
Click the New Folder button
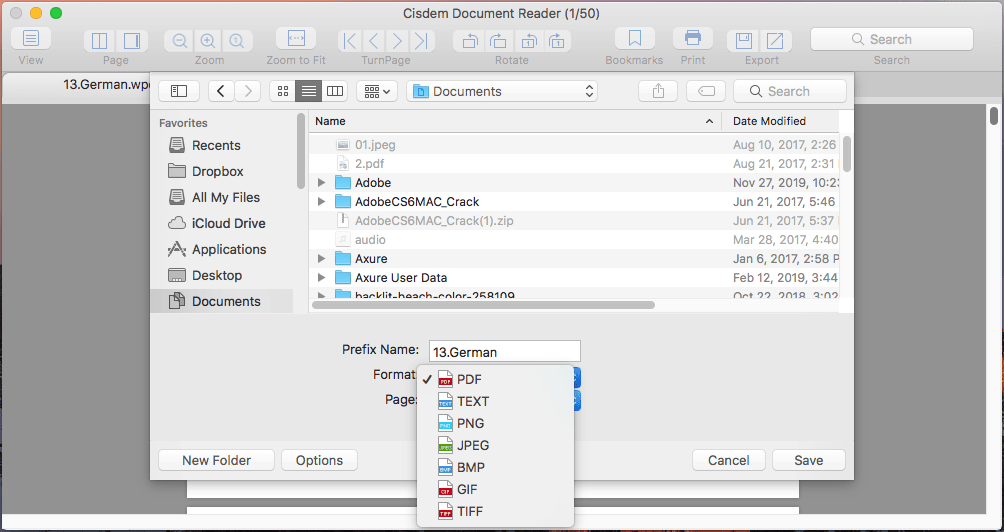[216, 460]
